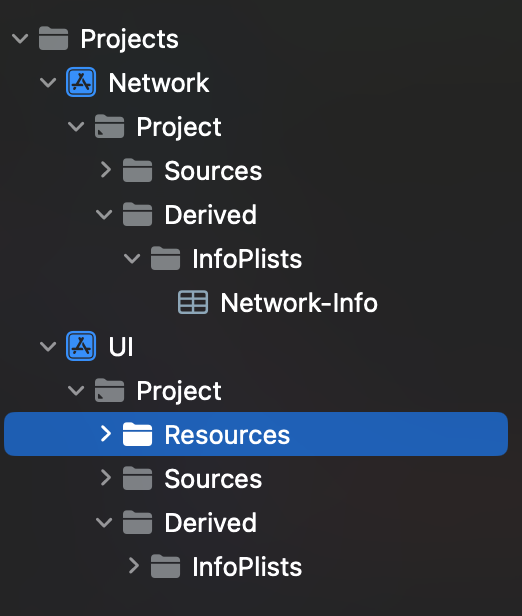Click the Network Xcode project icon
The width and height of the screenshot is (522, 616).
[81, 82]
